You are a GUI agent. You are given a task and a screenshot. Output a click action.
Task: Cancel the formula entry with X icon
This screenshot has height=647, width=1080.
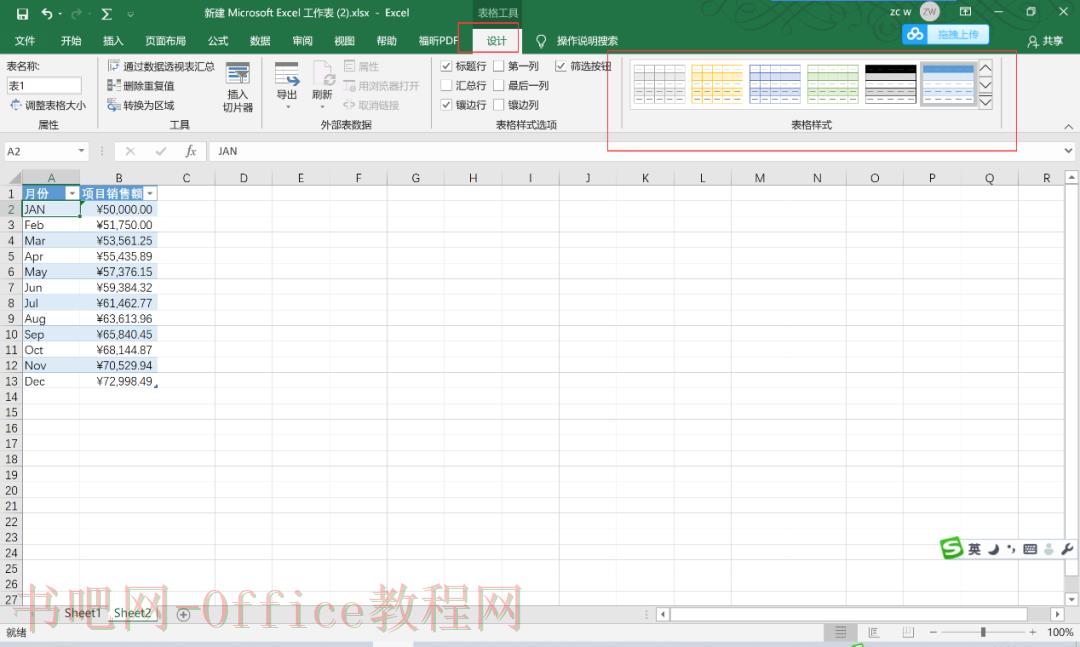(x=130, y=151)
